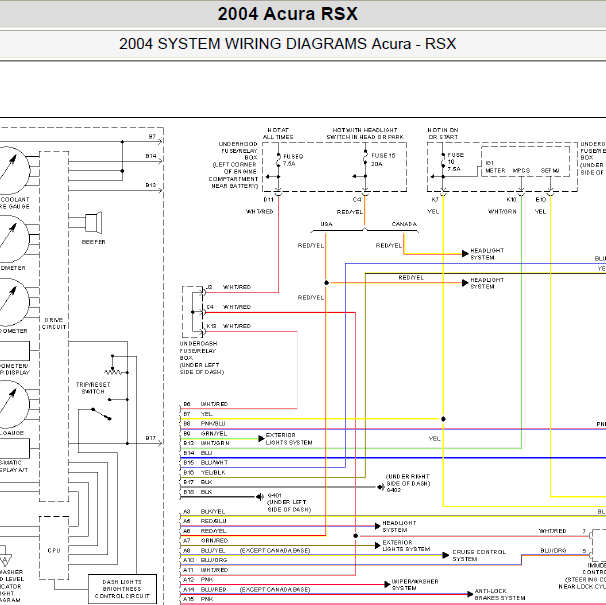Click EXTERIOR LIGHTS SYSTEM label beside B9 row
Image resolution: width=606 pixels, height=605 pixels.
click(289, 439)
